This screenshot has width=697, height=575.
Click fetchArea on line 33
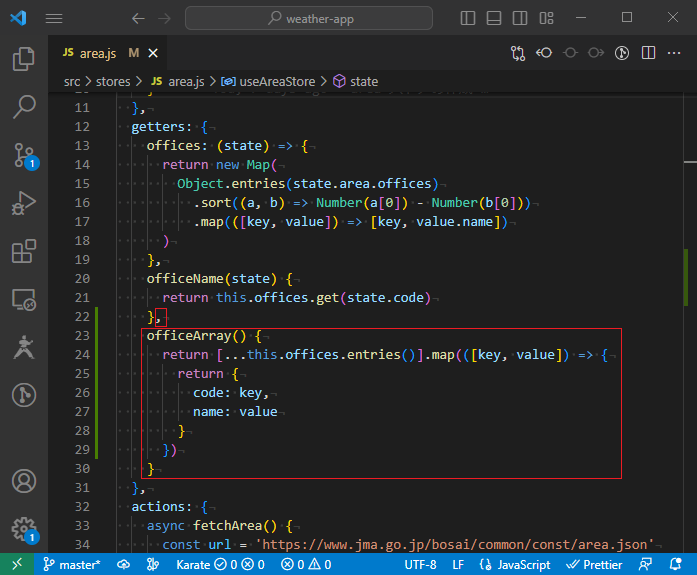pos(228,526)
